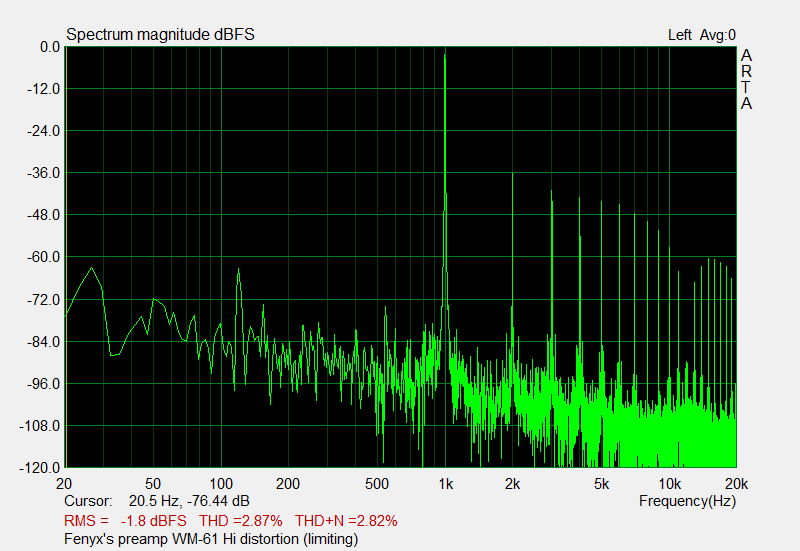
Task: Click the -48.0 dB axis label
Action: point(43,215)
